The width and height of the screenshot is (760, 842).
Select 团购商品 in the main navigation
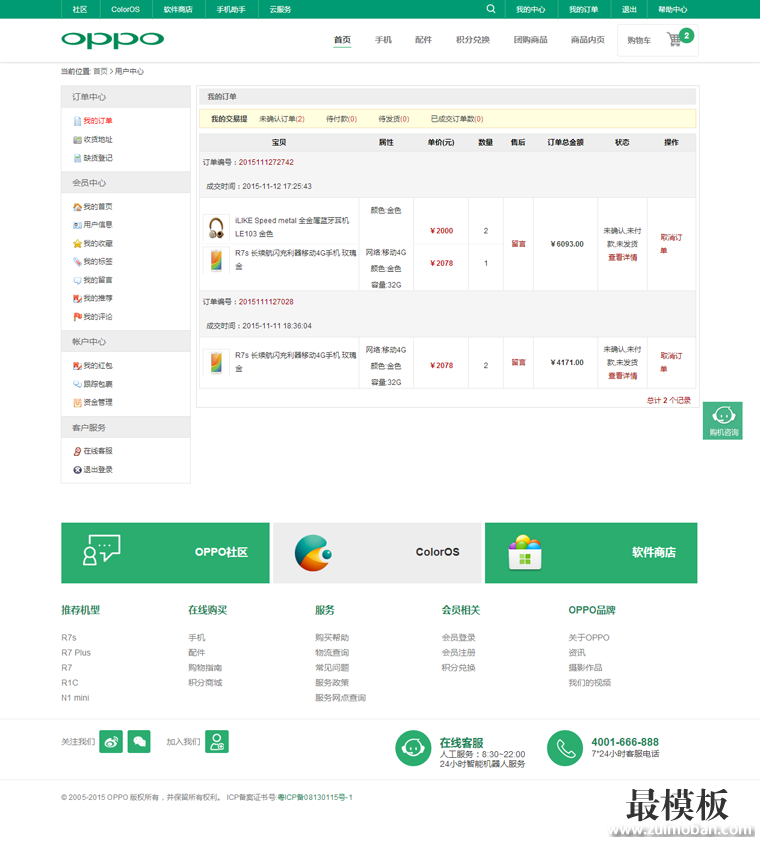pos(530,40)
